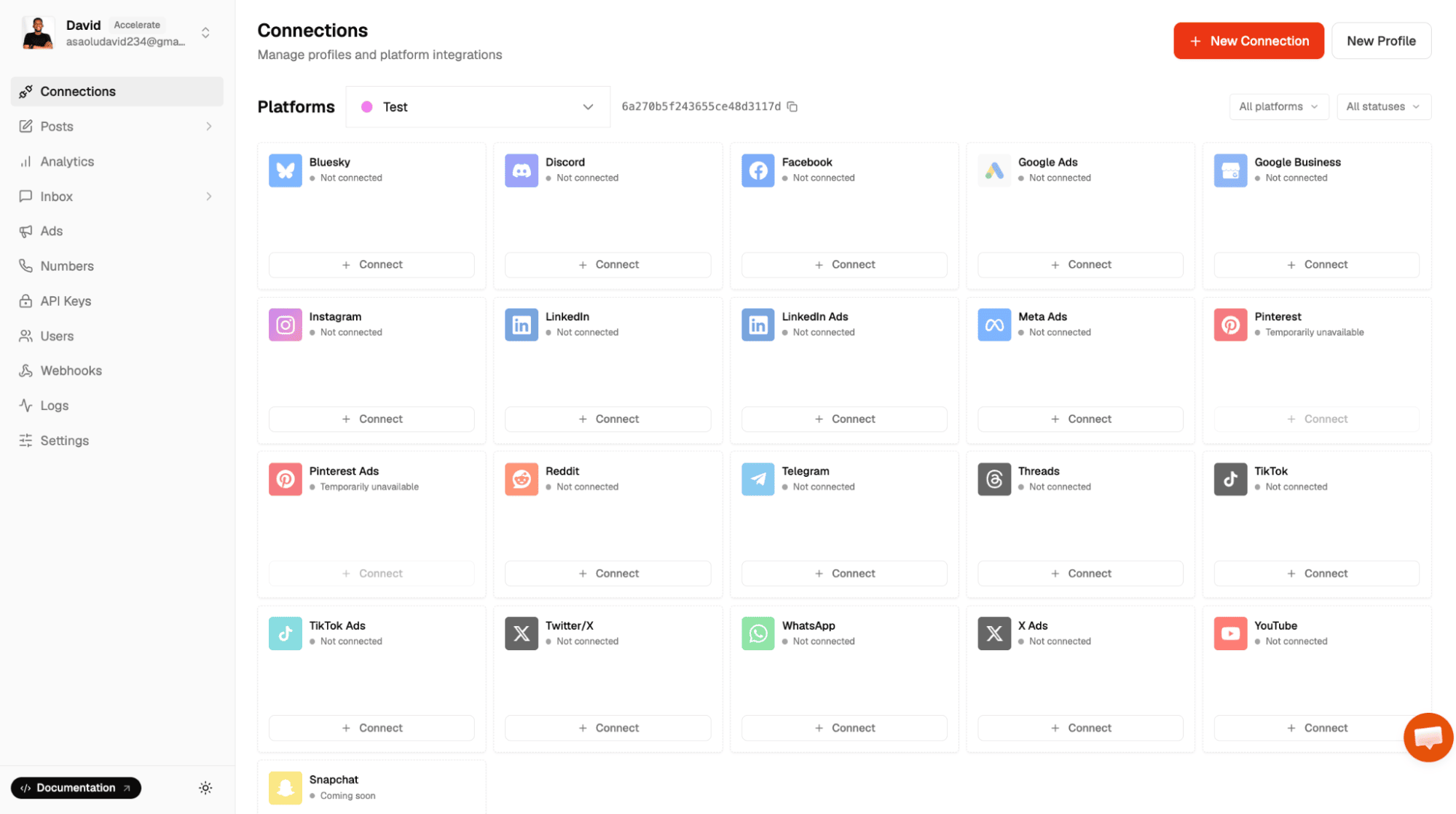Click the Google Ads logo icon
This screenshot has width=1456, height=814.
click(x=994, y=170)
